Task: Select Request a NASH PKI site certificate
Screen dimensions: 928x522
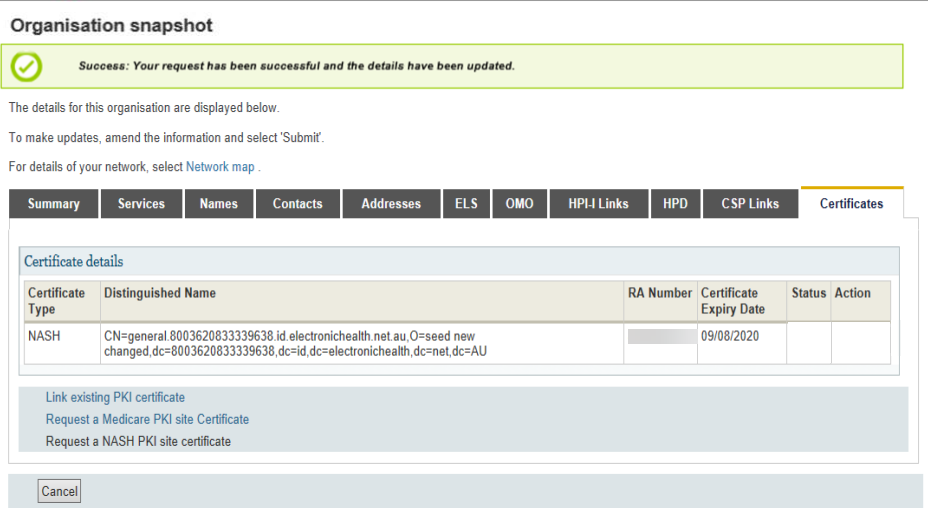Action: [x=138, y=441]
